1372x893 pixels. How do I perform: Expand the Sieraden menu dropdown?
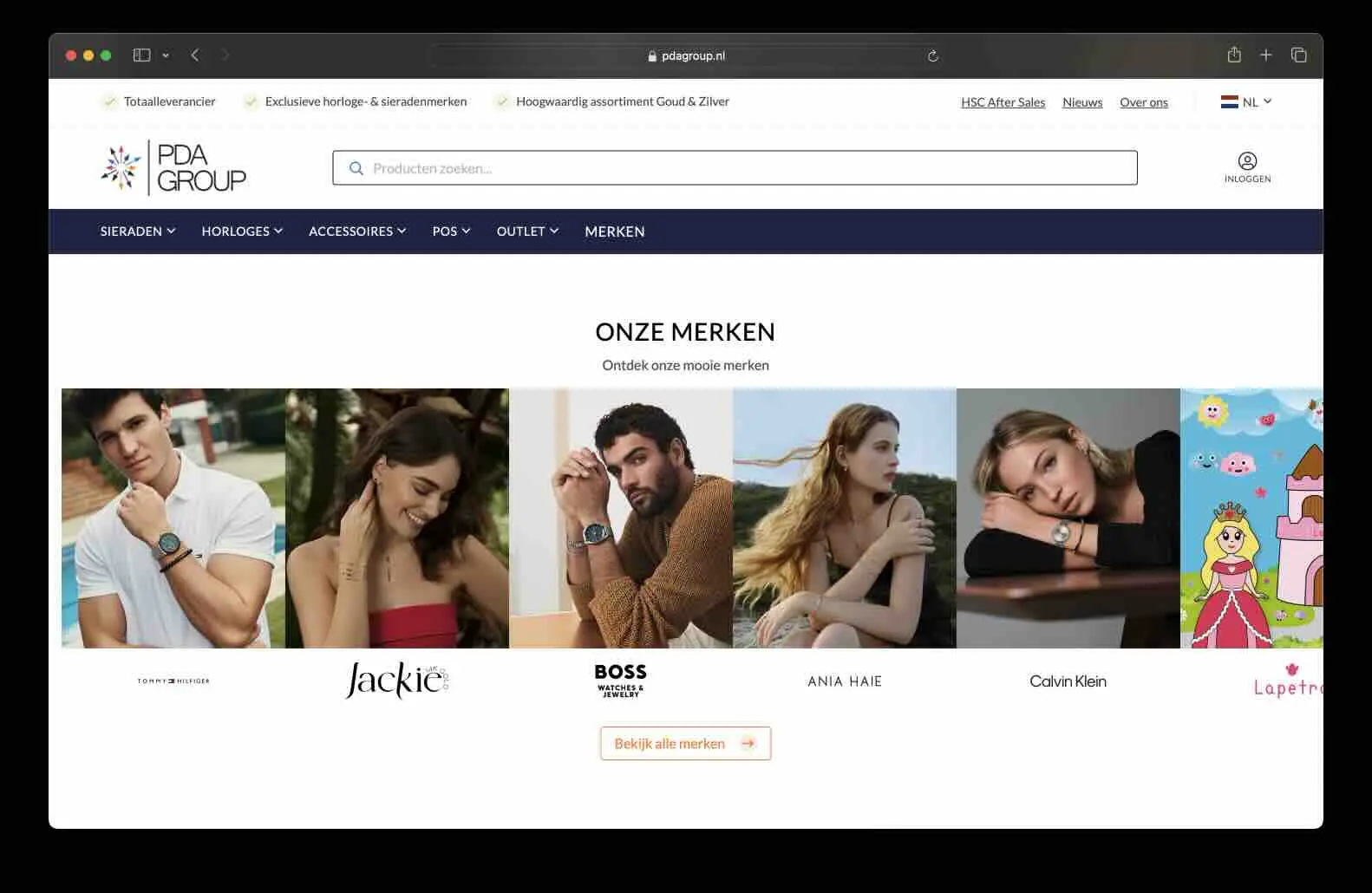(138, 231)
